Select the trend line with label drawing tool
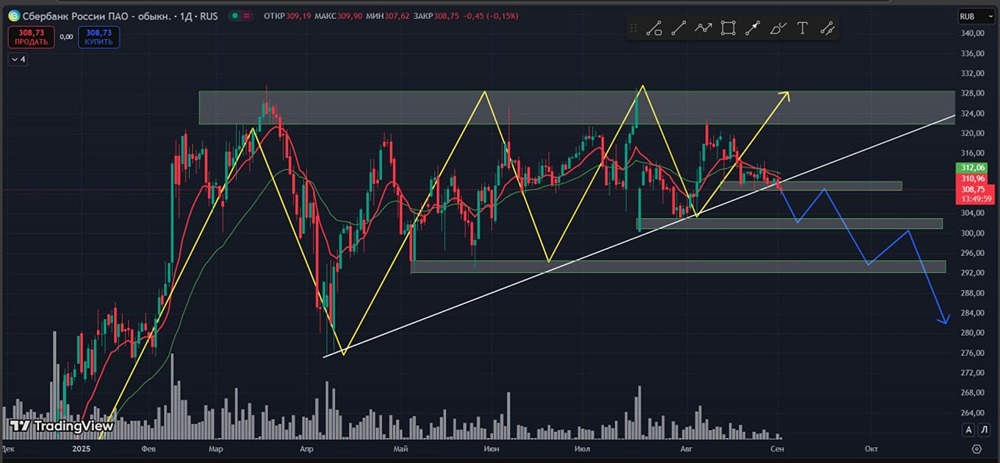 654,28
